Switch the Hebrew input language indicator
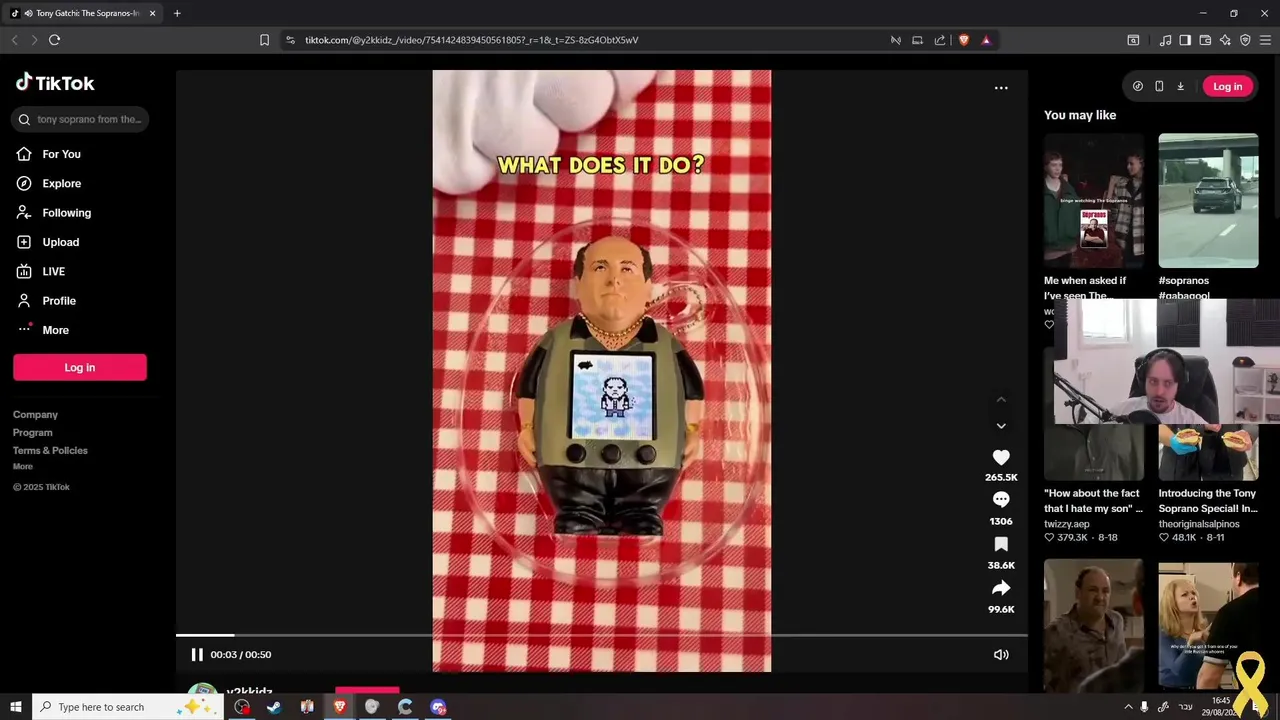Image resolution: width=1280 pixels, height=720 pixels. tap(1186, 707)
